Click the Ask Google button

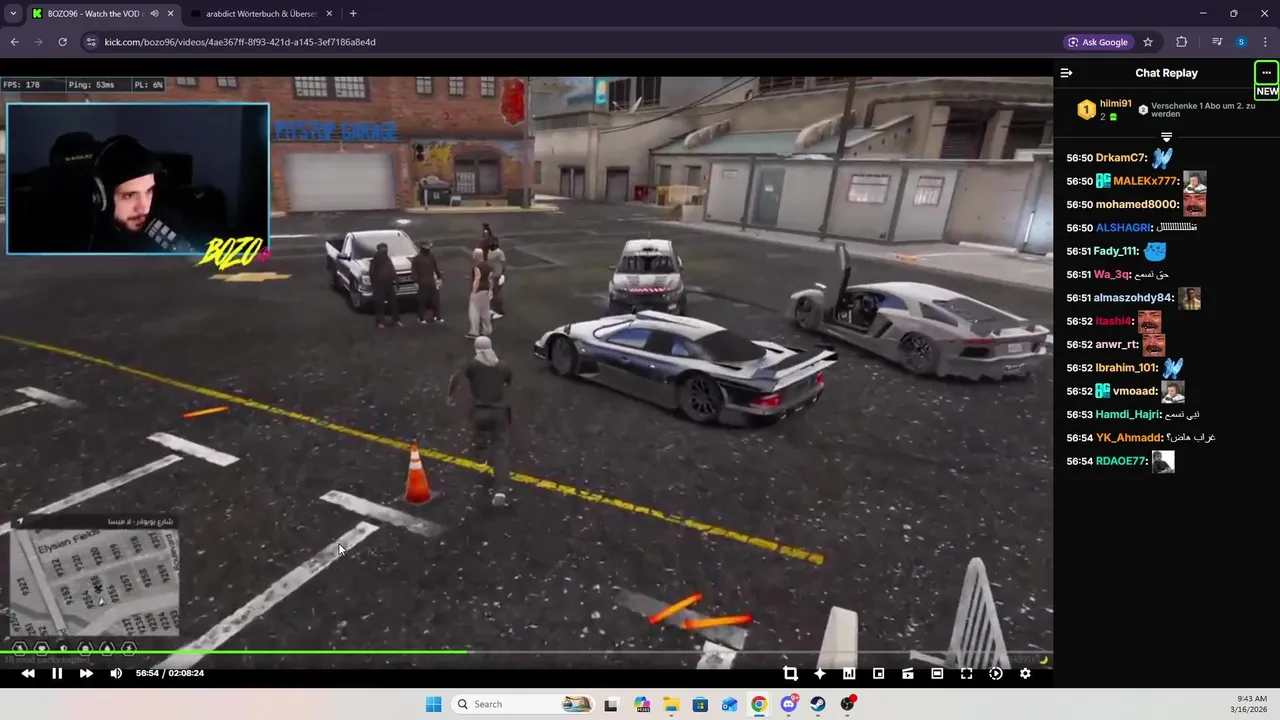(1097, 42)
